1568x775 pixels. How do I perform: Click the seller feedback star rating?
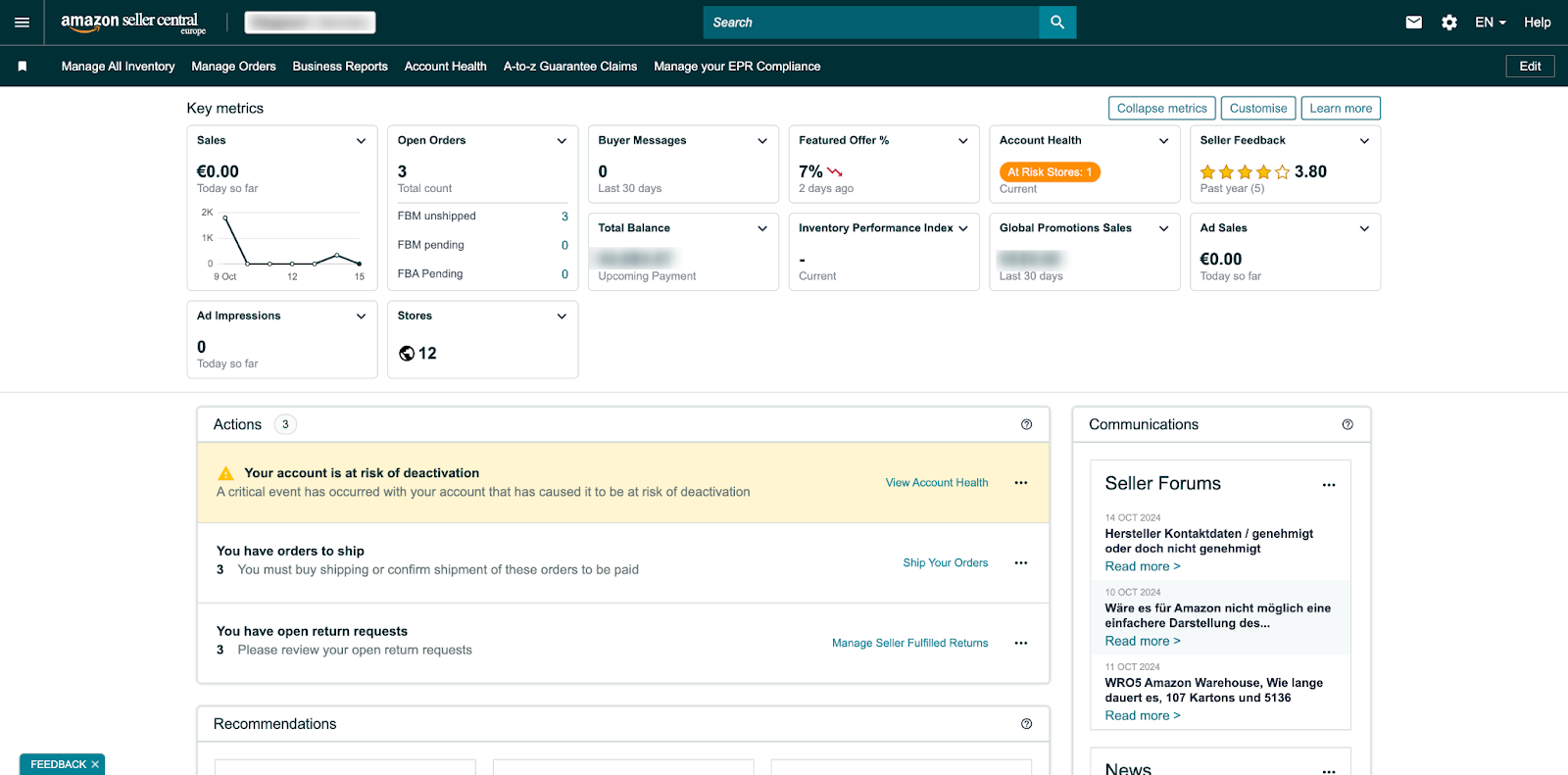coord(1245,172)
